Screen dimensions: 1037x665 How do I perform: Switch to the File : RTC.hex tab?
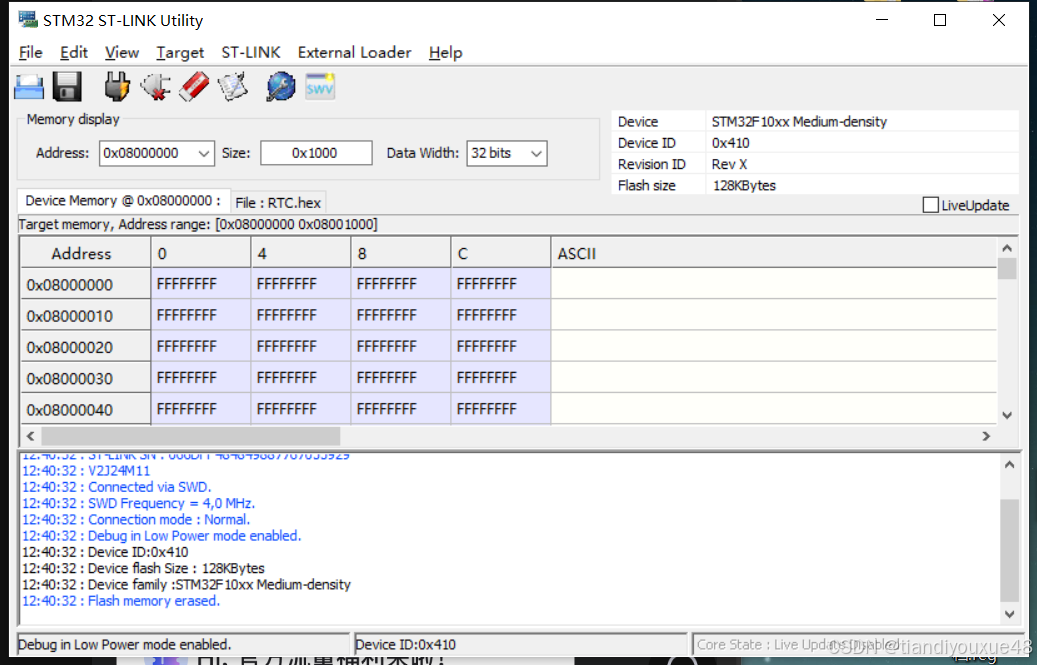(x=281, y=201)
